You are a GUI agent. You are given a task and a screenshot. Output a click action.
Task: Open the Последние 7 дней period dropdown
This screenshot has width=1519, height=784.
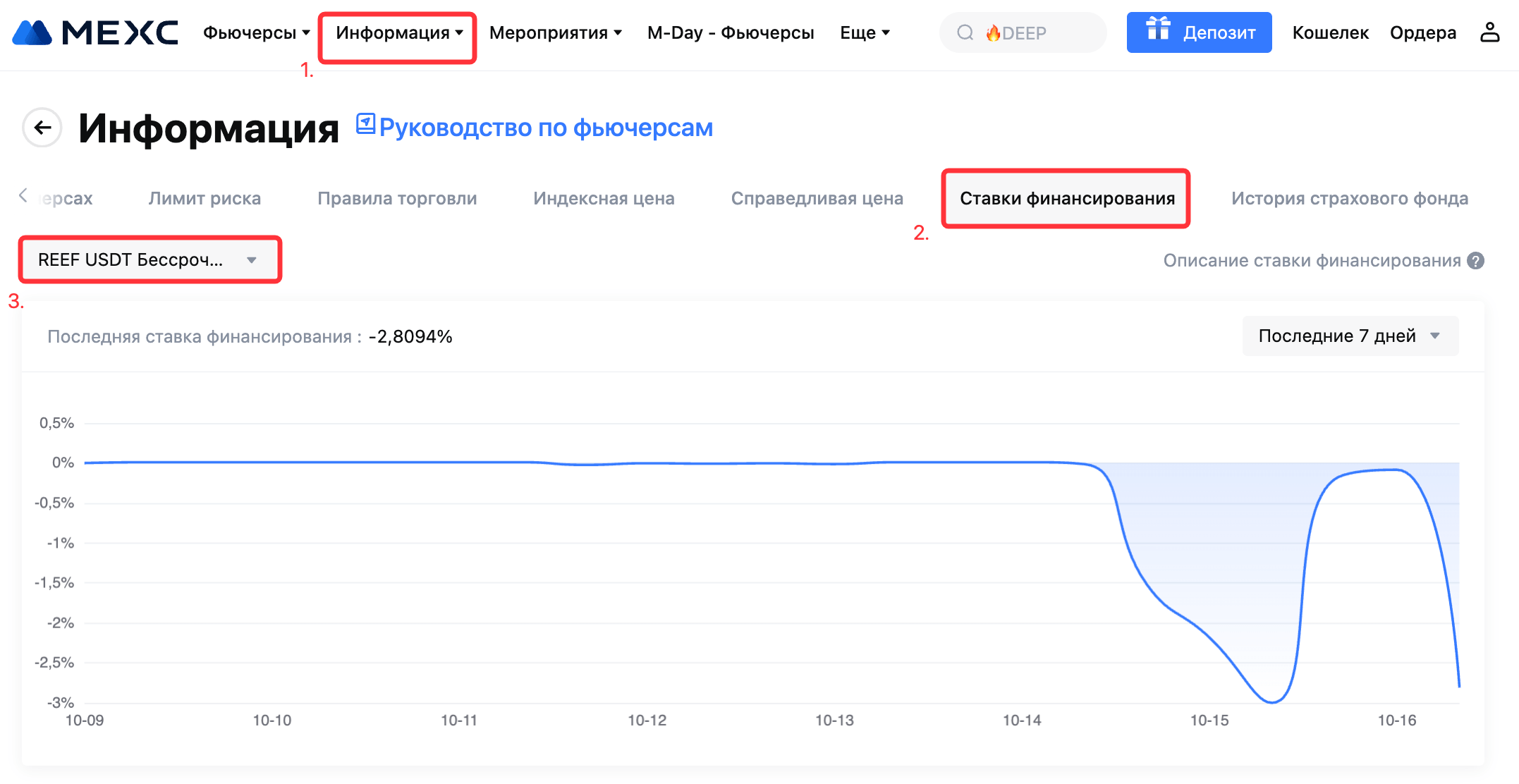(1349, 336)
